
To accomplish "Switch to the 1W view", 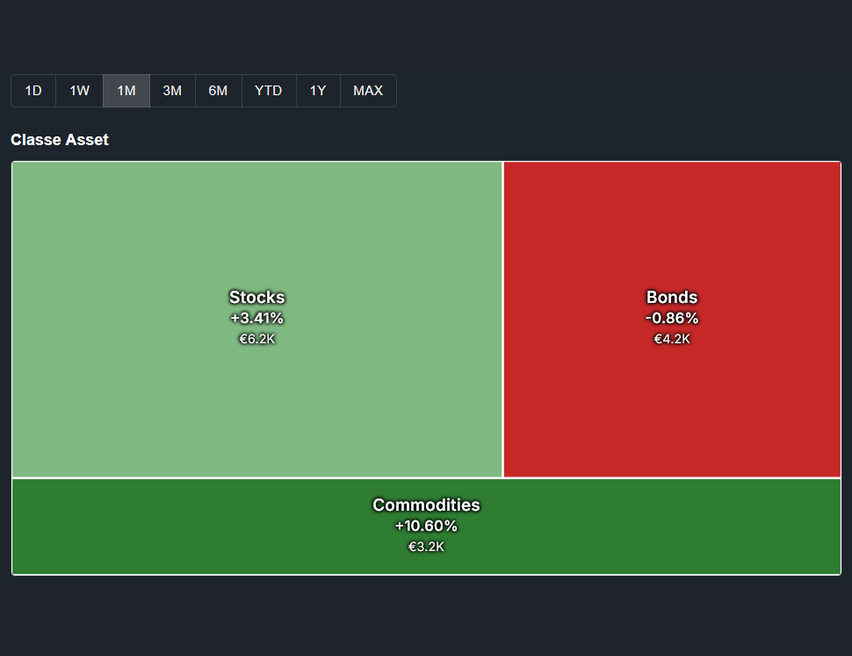I will click(79, 90).
